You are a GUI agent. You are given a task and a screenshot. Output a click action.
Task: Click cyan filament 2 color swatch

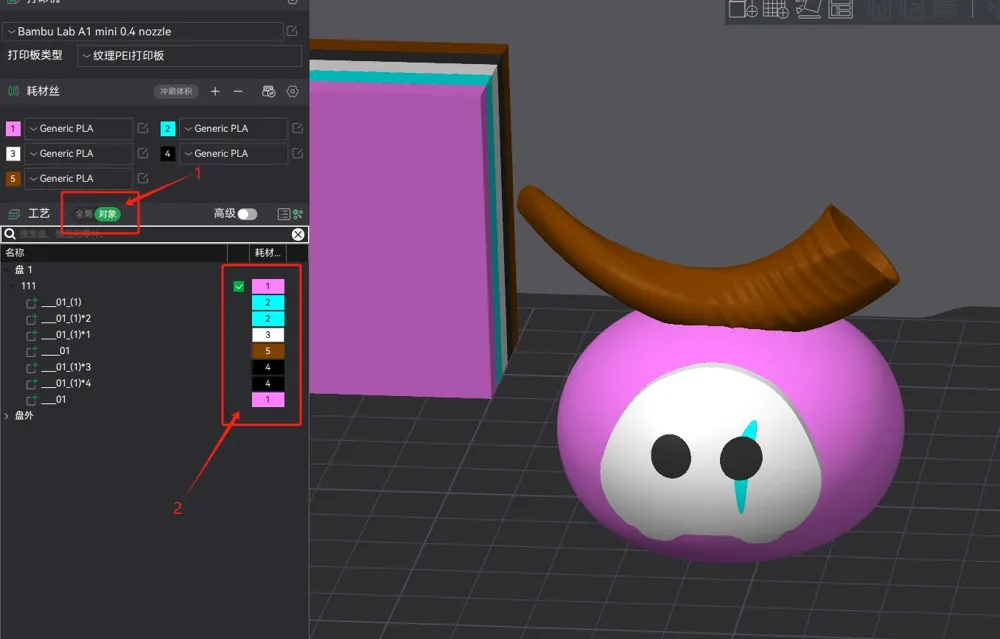coord(168,128)
